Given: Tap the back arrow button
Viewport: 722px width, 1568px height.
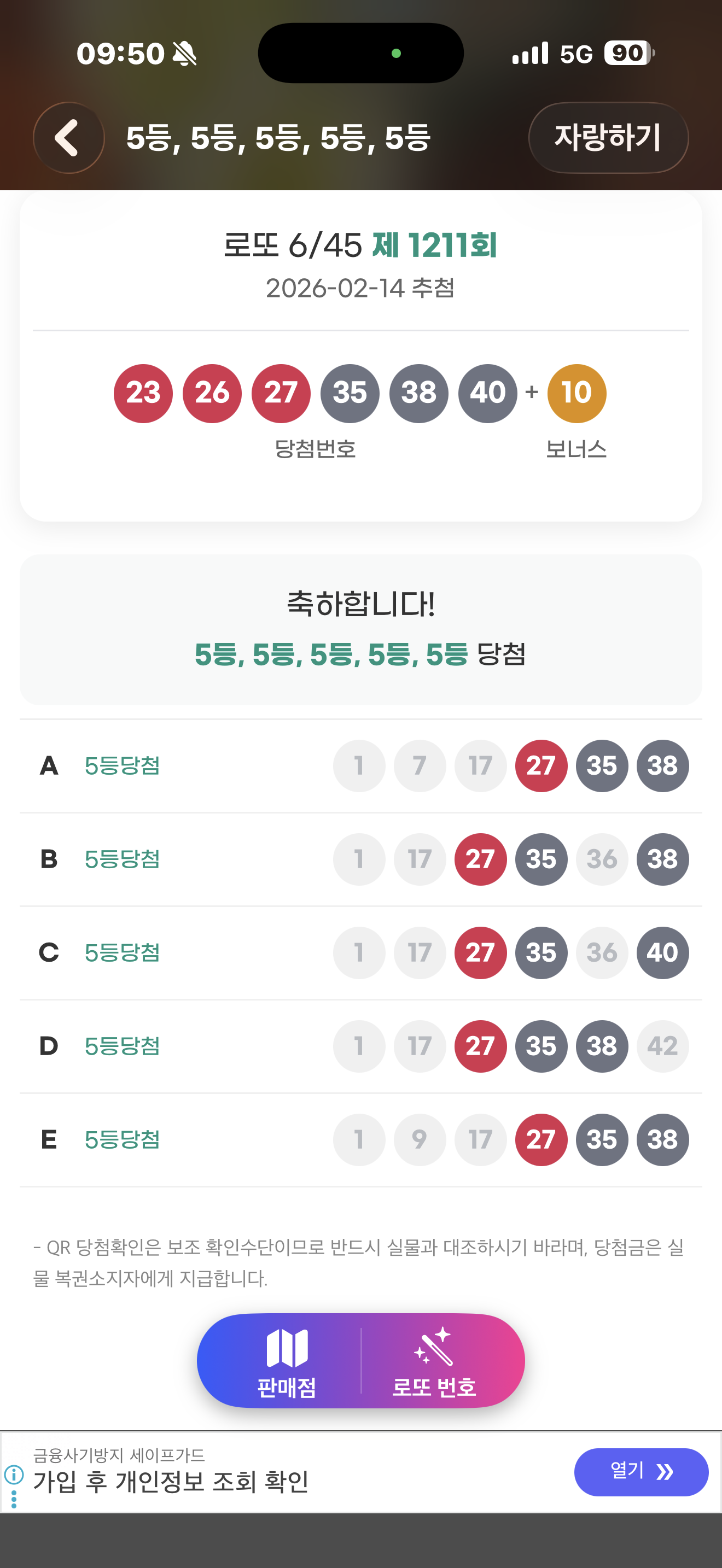Looking at the screenshot, I should tap(68, 138).
